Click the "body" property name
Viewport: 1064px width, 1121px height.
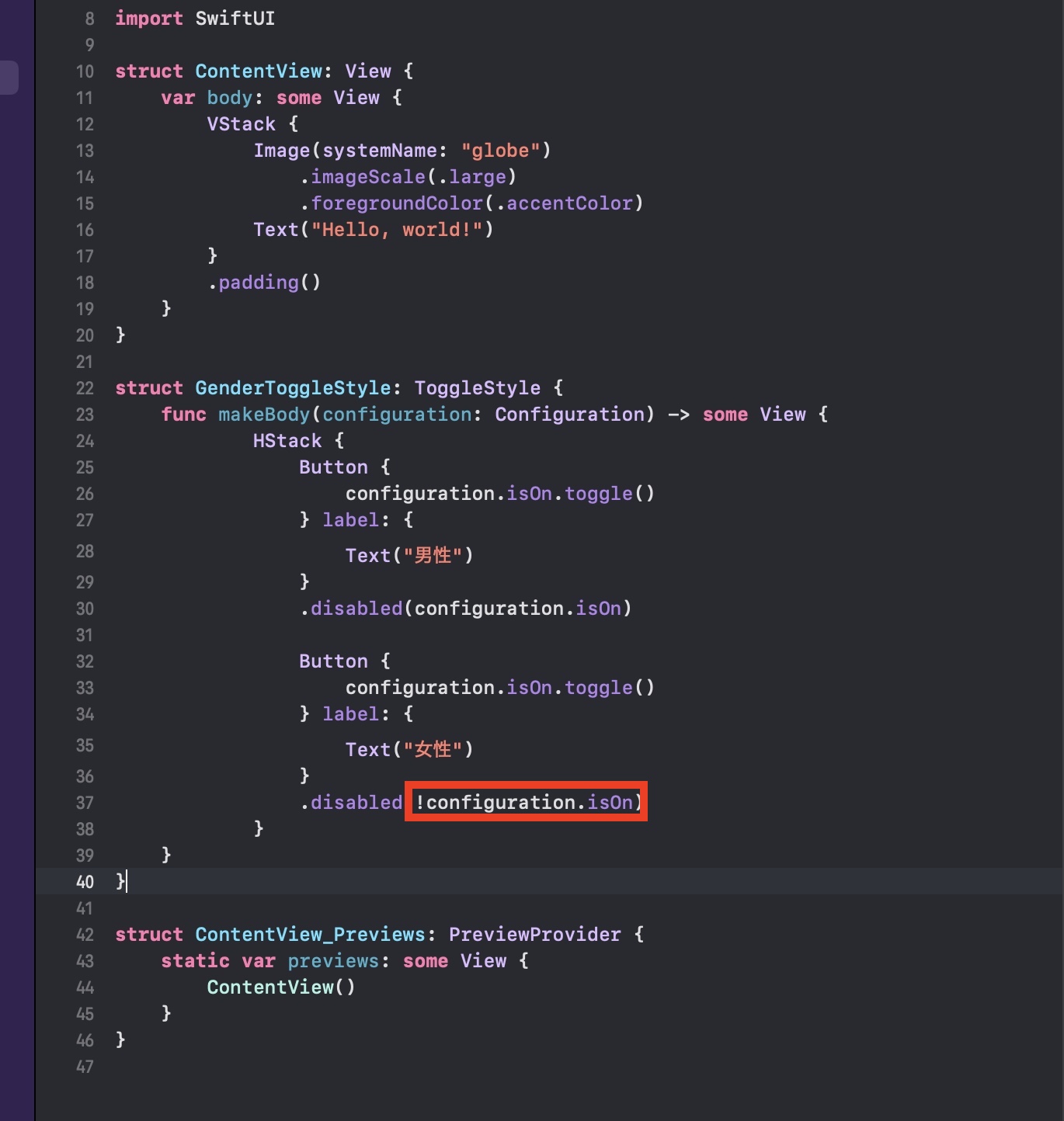click(x=230, y=98)
